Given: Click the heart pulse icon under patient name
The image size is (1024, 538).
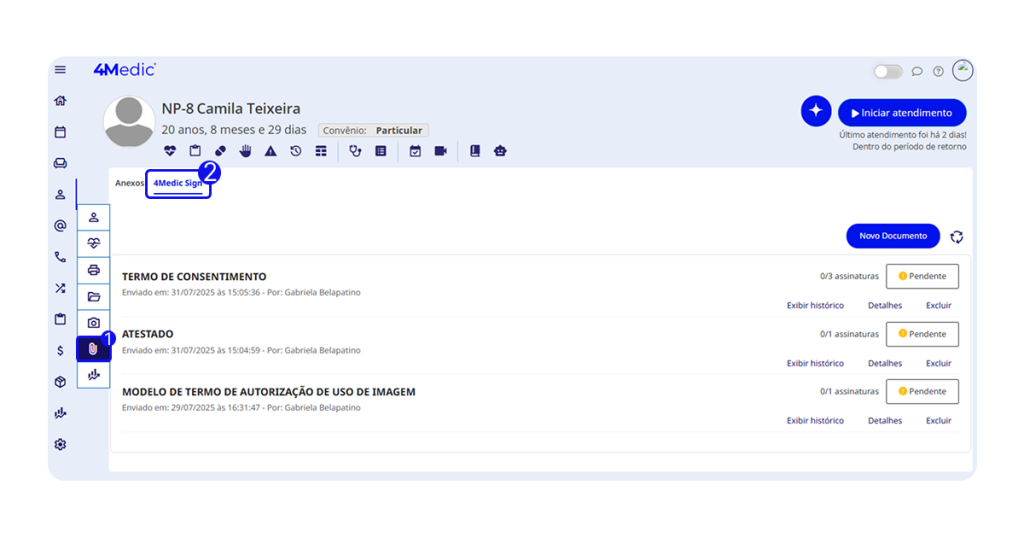Looking at the screenshot, I should (x=170, y=151).
